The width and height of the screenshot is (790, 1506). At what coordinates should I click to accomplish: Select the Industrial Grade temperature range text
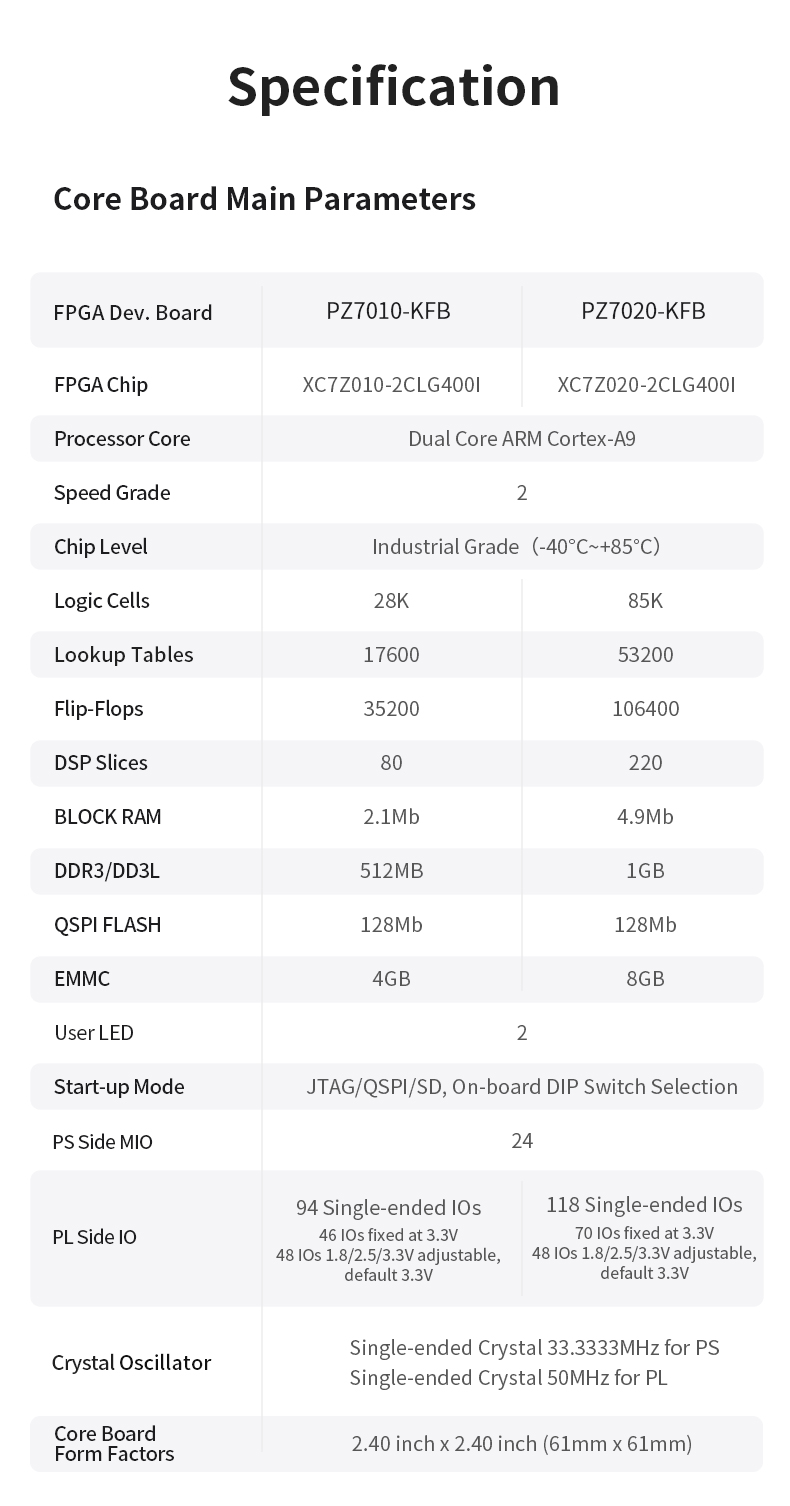(515, 547)
